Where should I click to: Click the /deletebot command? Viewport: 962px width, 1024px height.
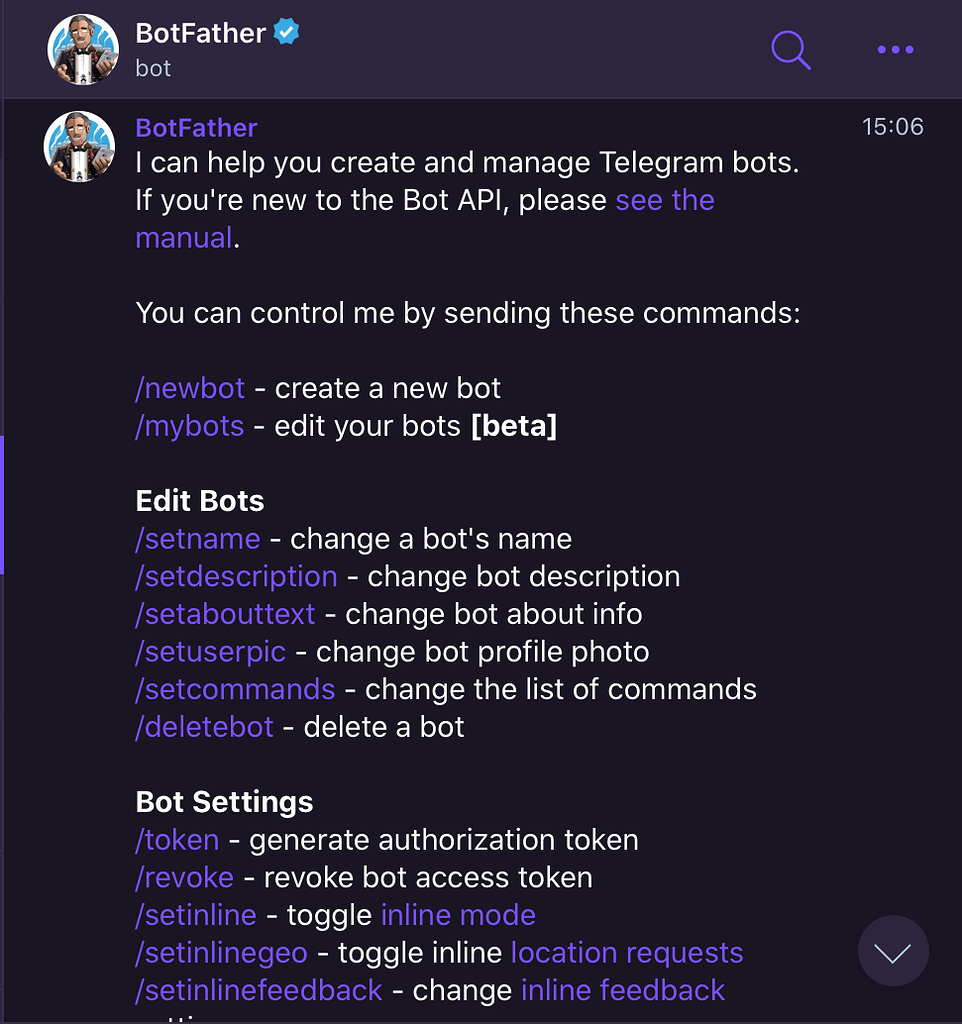click(204, 727)
